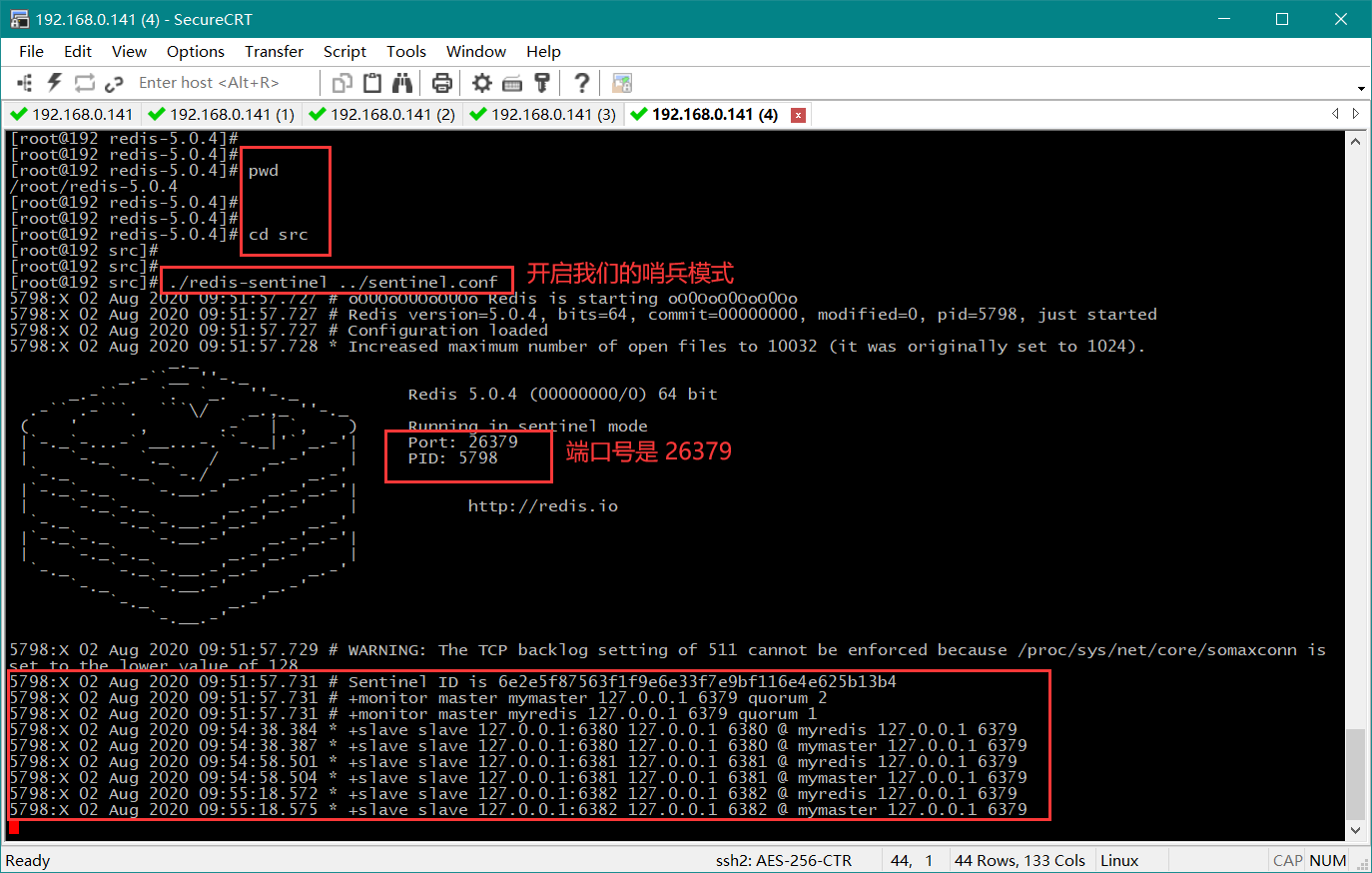The height and width of the screenshot is (873, 1372).
Task: Open Find with the binoculars icon
Action: pos(401,83)
